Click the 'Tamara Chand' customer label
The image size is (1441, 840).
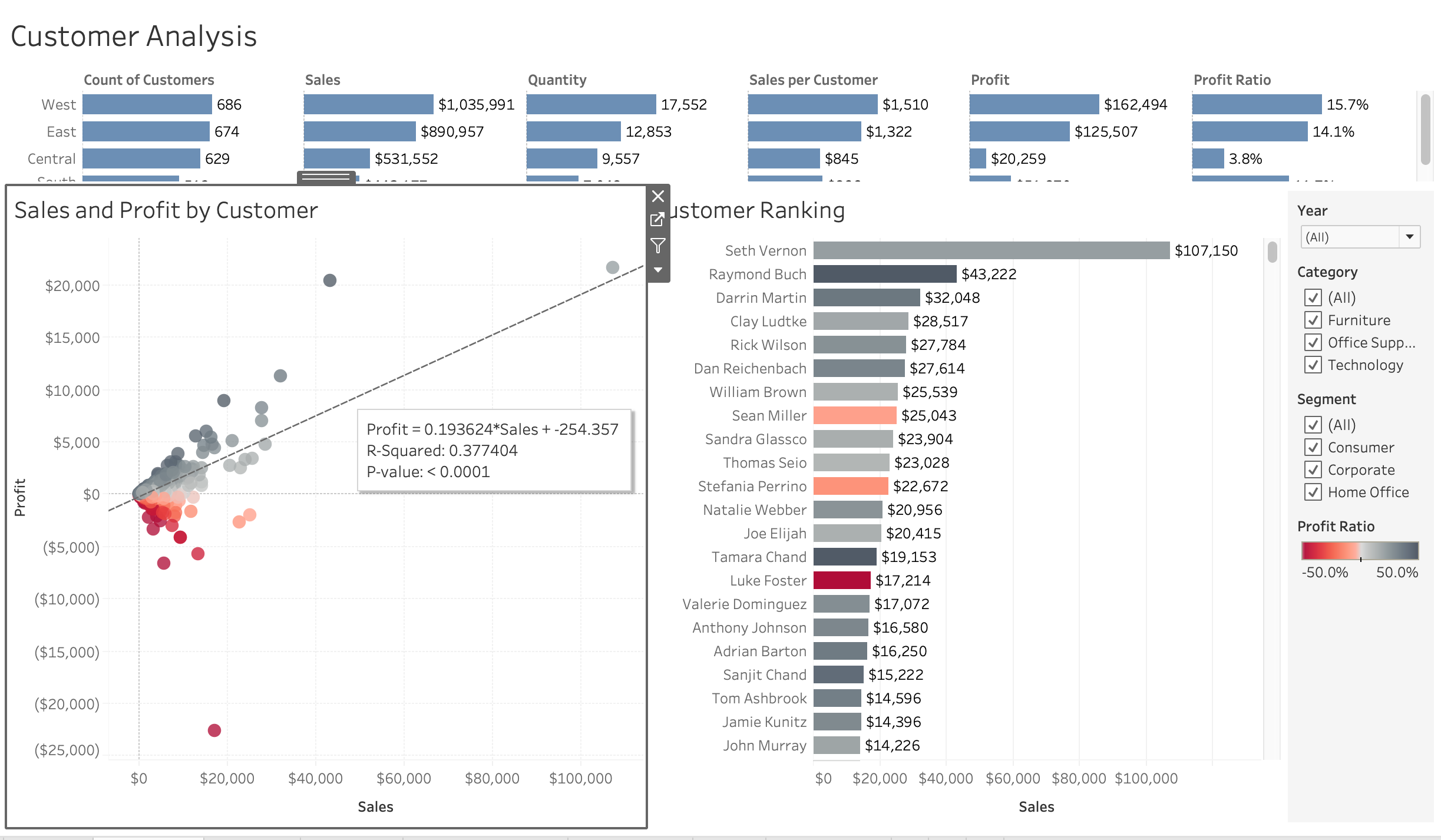pyautogui.click(x=759, y=557)
